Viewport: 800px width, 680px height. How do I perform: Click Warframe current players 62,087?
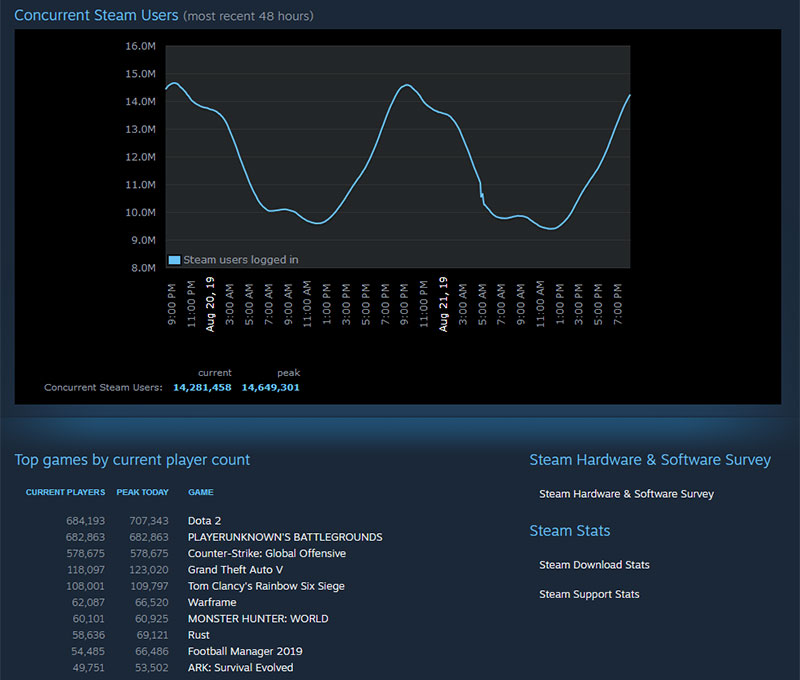point(88,602)
